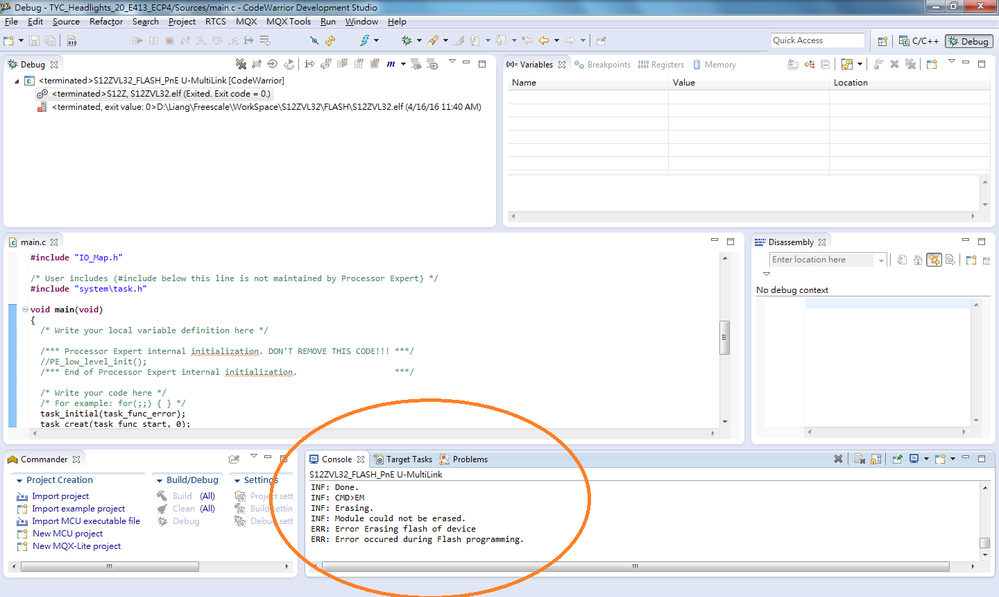Open the Enter location here combo dropdown
The width and height of the screenshot is (999, 597).
pos(881,260)
